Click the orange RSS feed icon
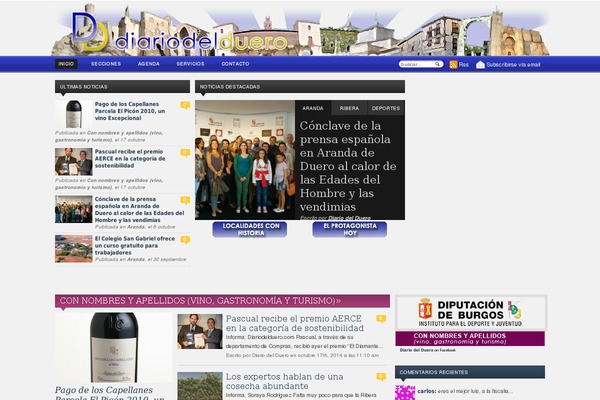Image resolution: width=600 pixels, height=400 pixels. point(453,64)
